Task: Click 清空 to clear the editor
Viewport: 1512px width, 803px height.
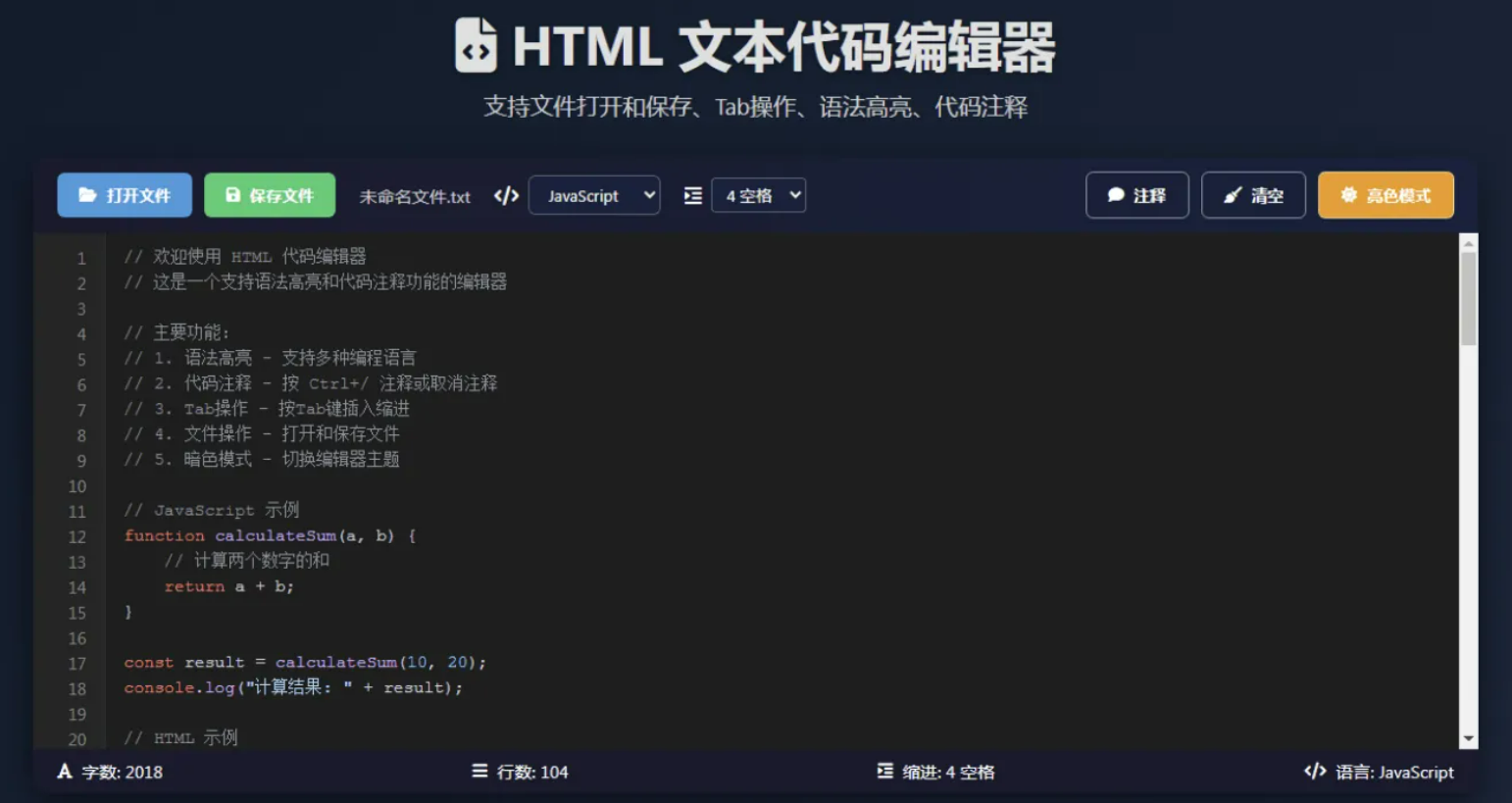Action: 1253,195
